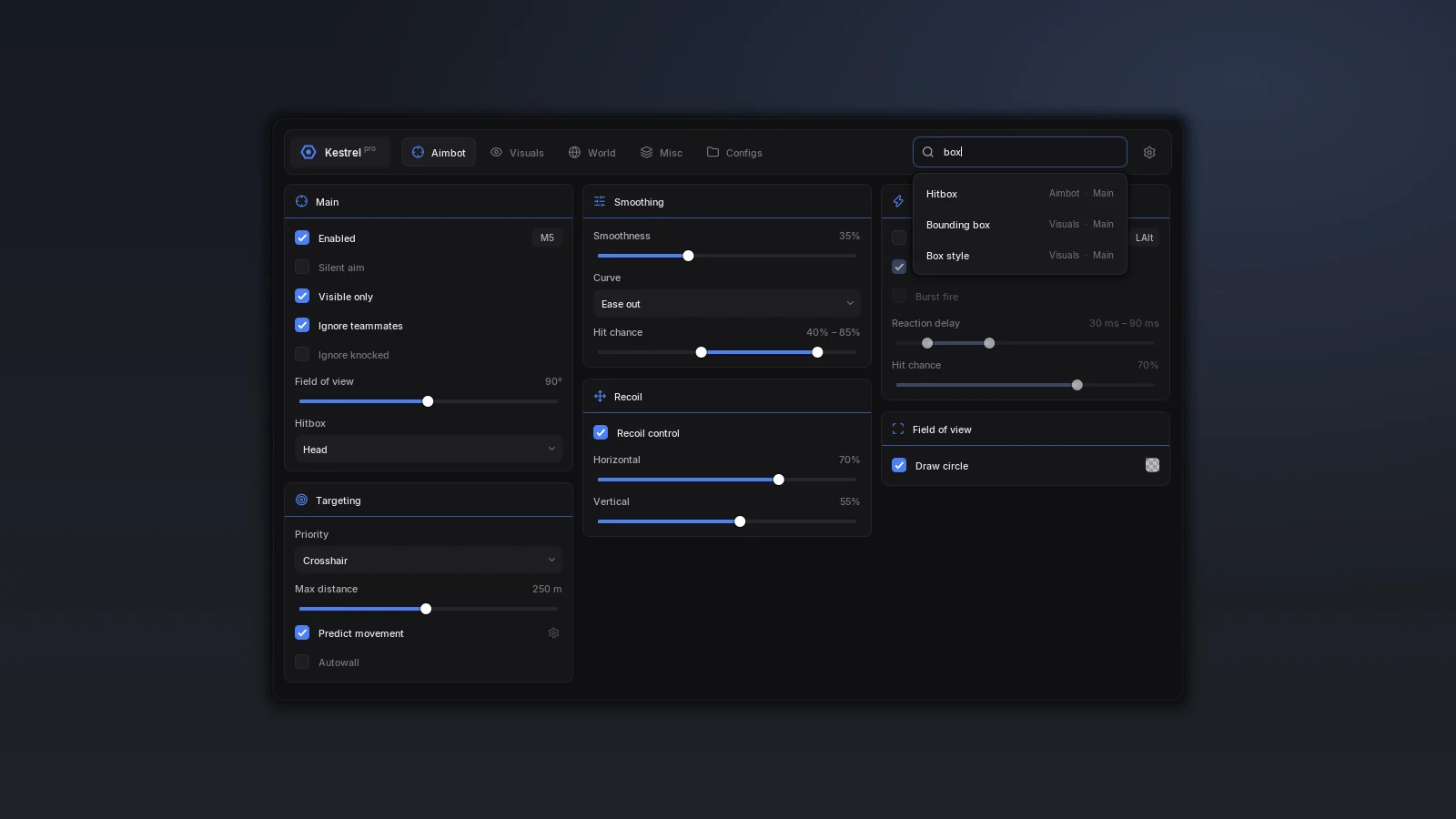Click the Recoil panel move icon

click(600, 397)
